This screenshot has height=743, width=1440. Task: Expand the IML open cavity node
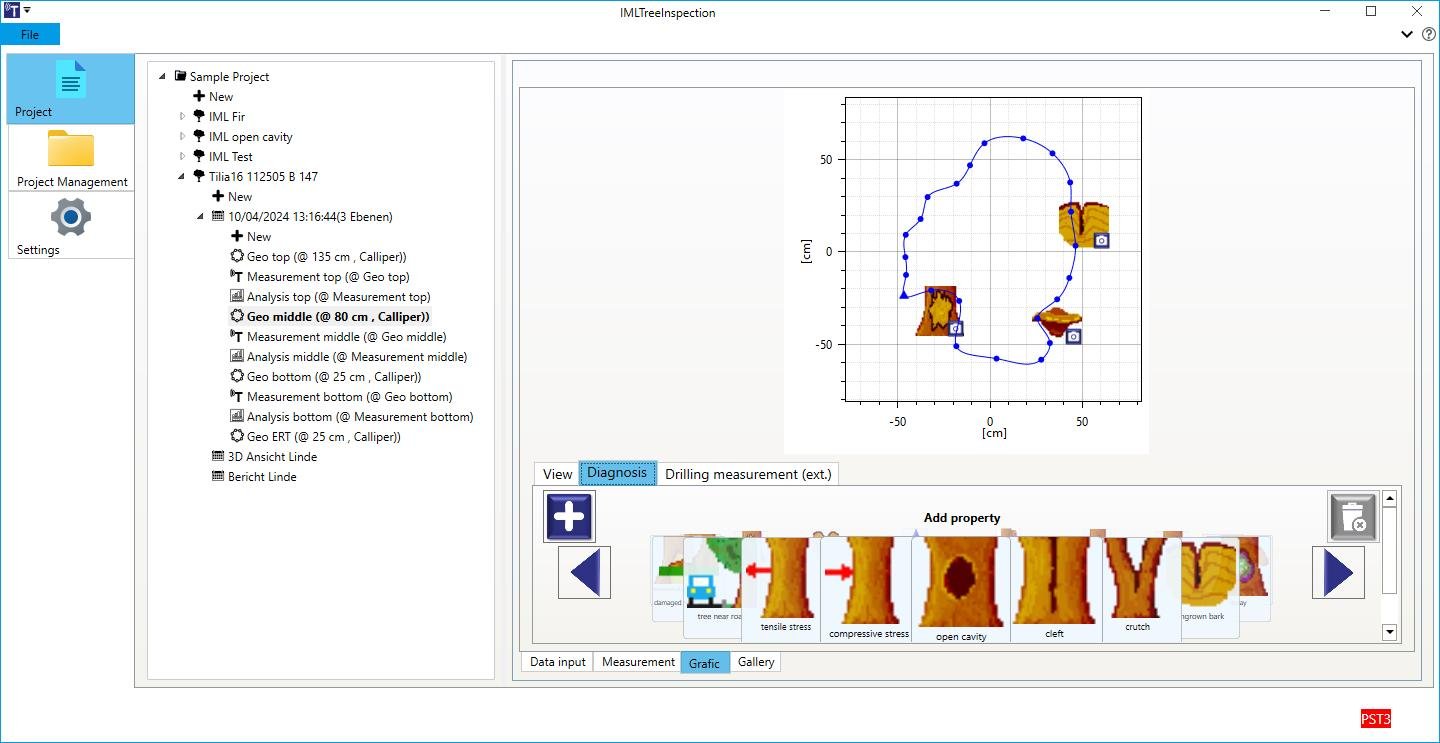pos(183,137)
